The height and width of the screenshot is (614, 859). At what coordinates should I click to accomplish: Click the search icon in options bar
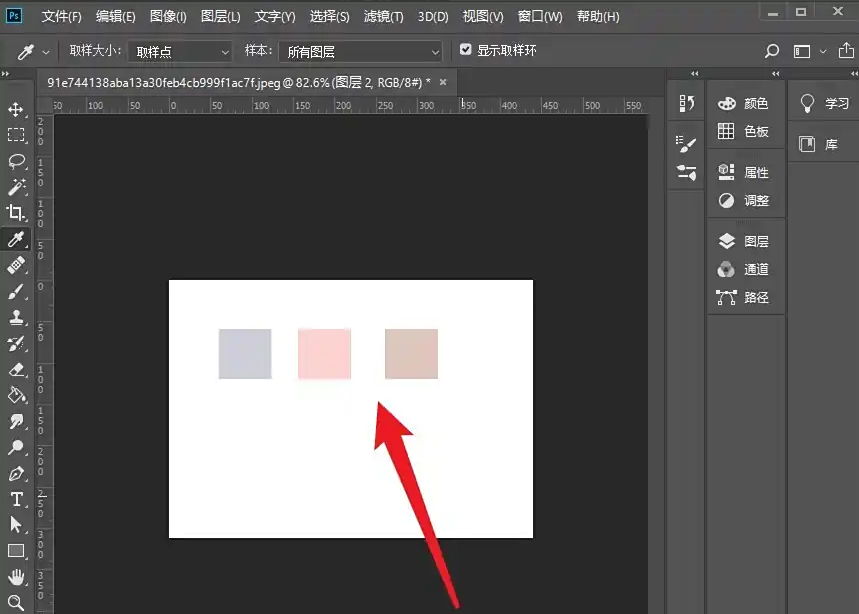[771, 51]
